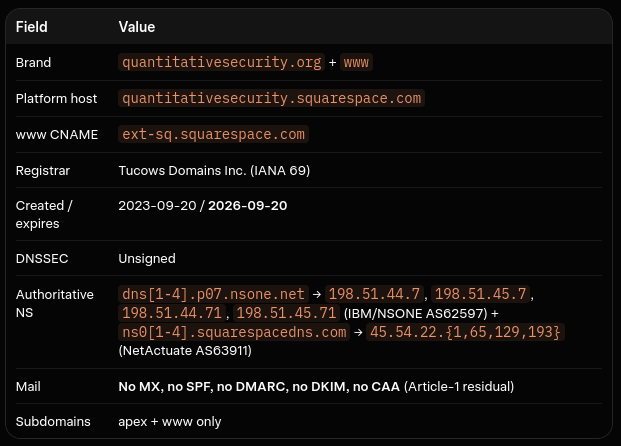Select the 'Created / expires' field label

point(44,215)
